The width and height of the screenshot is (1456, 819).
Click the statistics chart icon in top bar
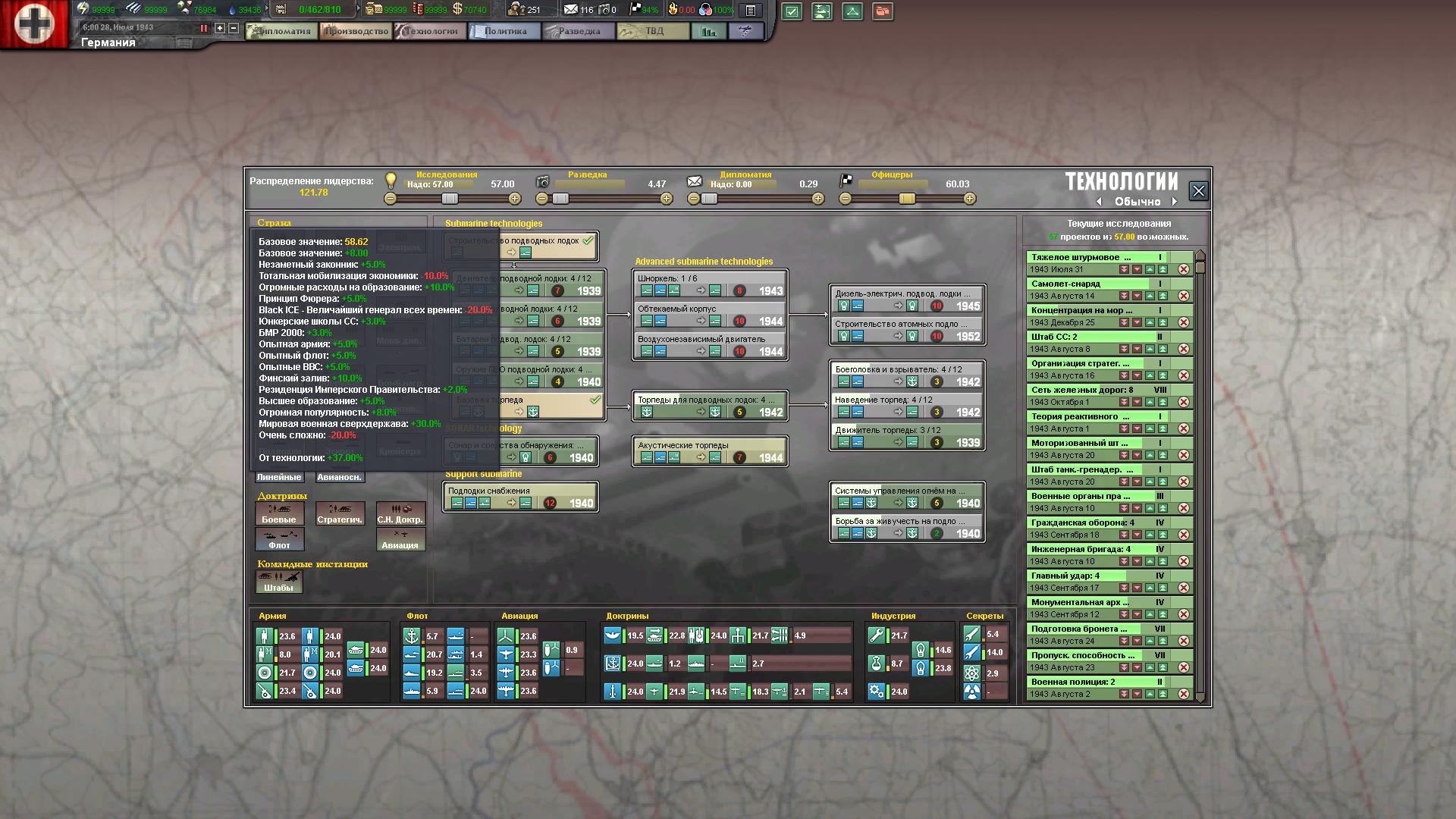tap(708, 31)
